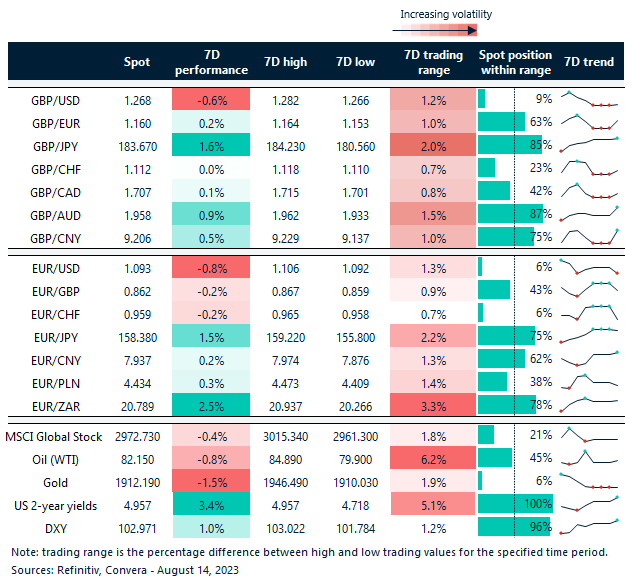Select the Gold 7D trend sparkline
This screenshot has height=581, width=633.
(589, 480)
